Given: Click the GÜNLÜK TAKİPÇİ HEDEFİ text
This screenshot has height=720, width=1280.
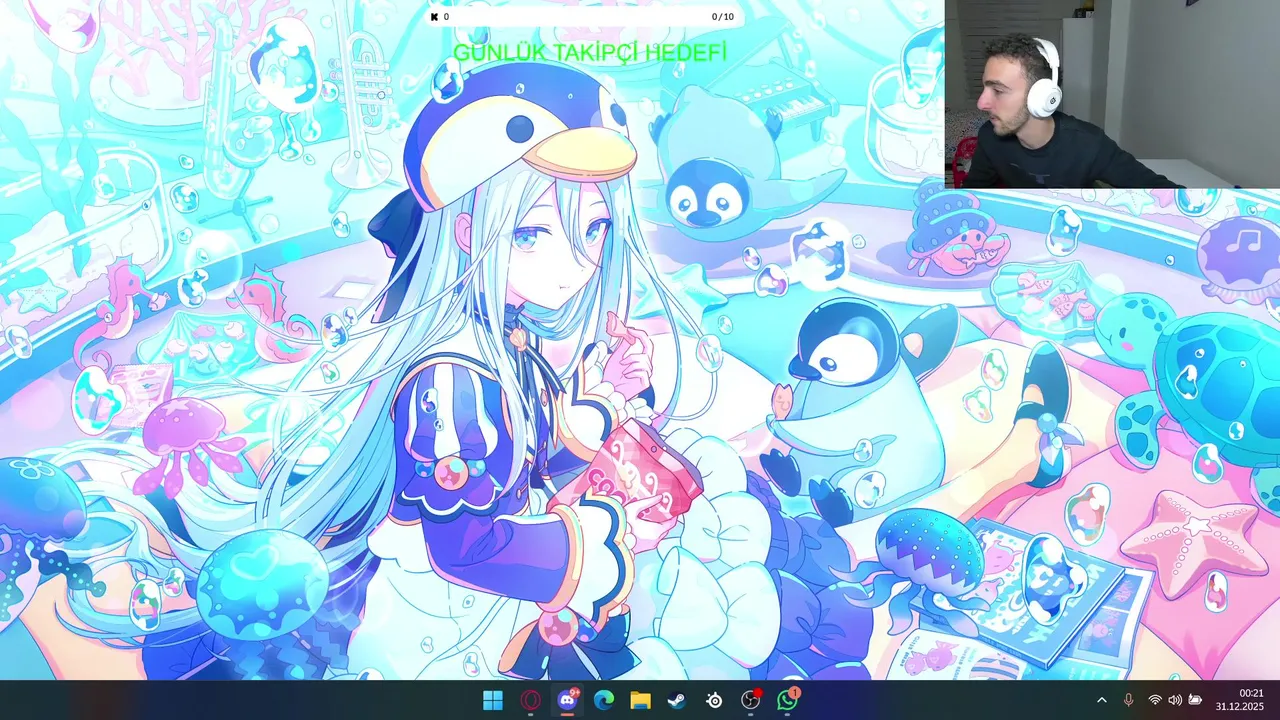Looking at the screenshot, I should tap(590, 53).
